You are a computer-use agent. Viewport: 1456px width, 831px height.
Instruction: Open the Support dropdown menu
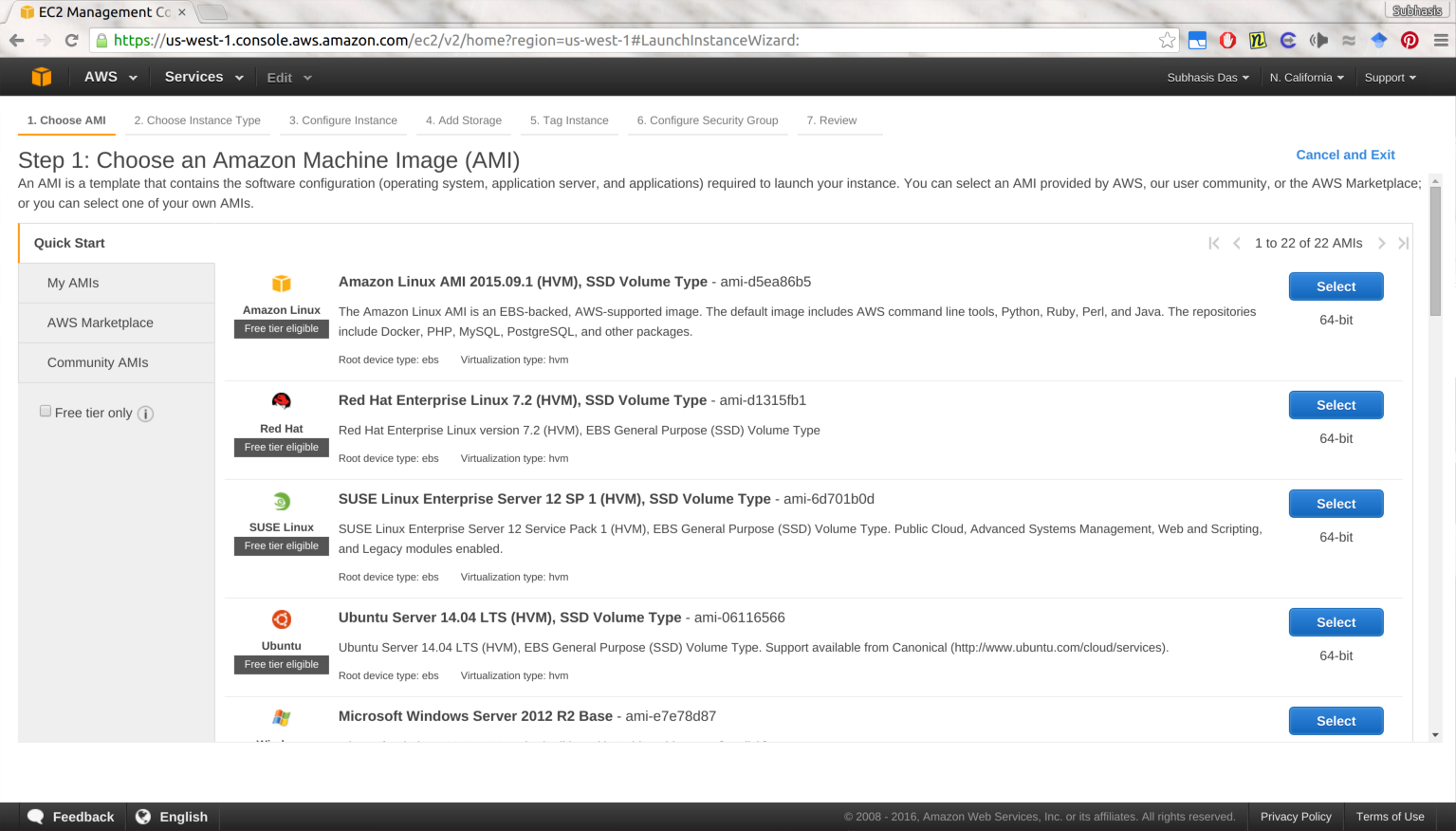click(x=1390, y=78)
